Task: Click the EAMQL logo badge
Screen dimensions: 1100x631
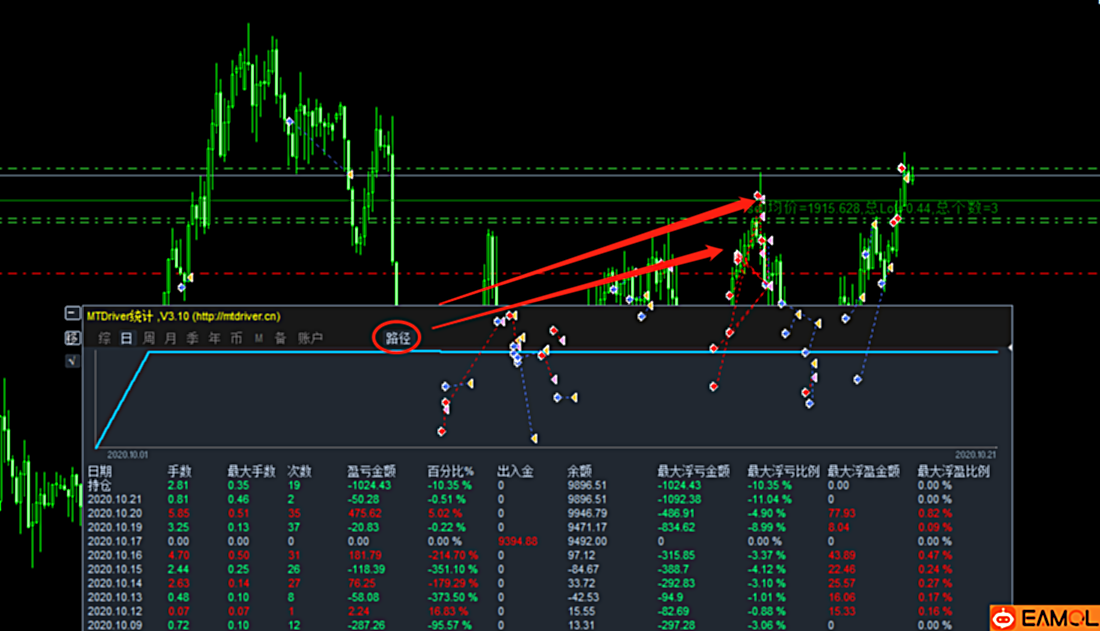Action: tap(1045, 618)
